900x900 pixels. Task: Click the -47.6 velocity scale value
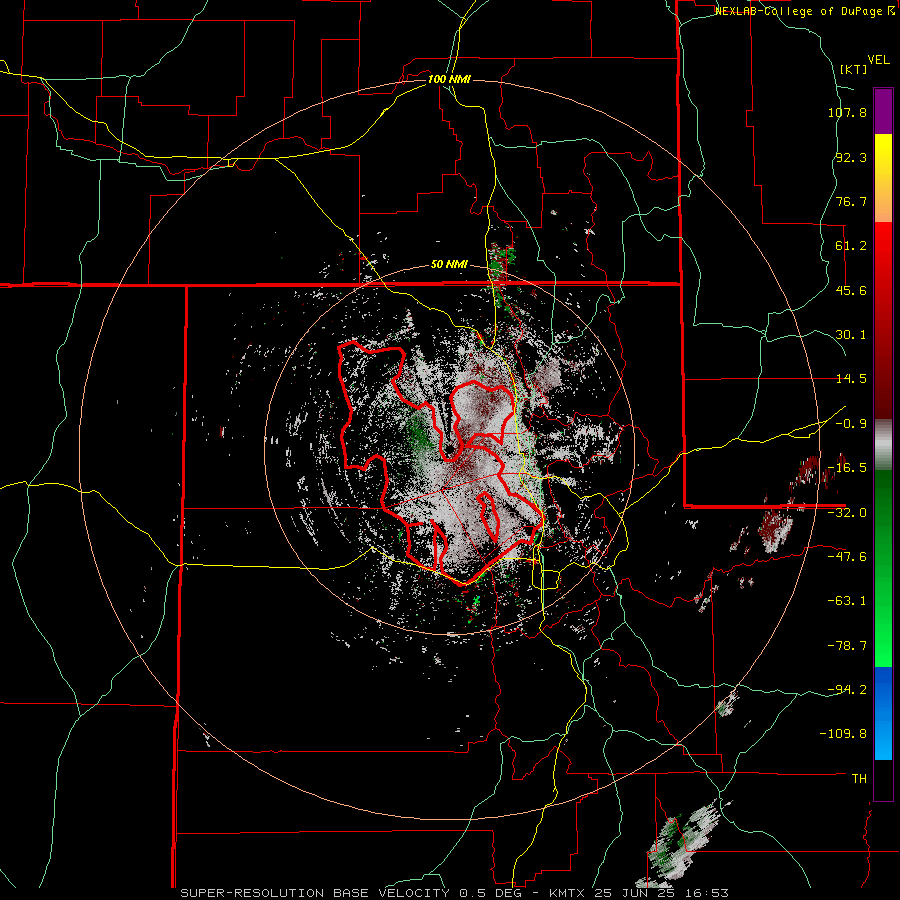(x=847, y=557)
